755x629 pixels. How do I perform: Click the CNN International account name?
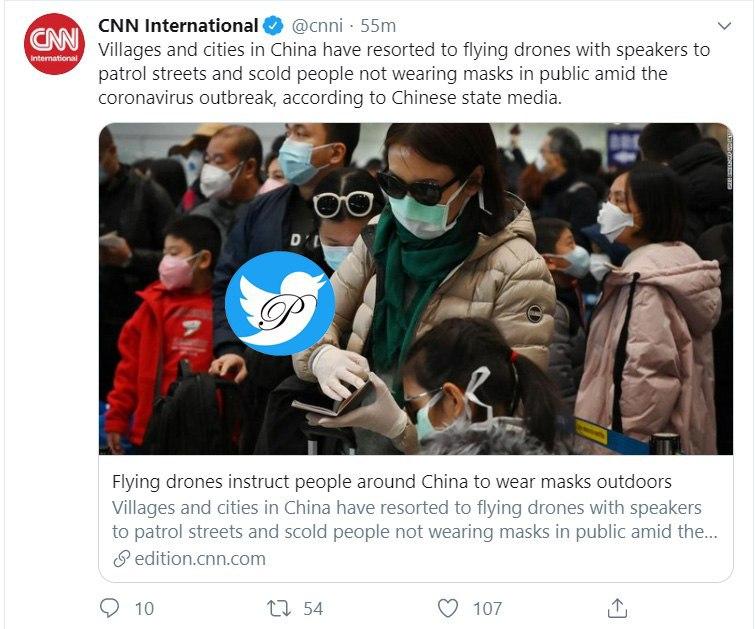[x=178, y=26]
